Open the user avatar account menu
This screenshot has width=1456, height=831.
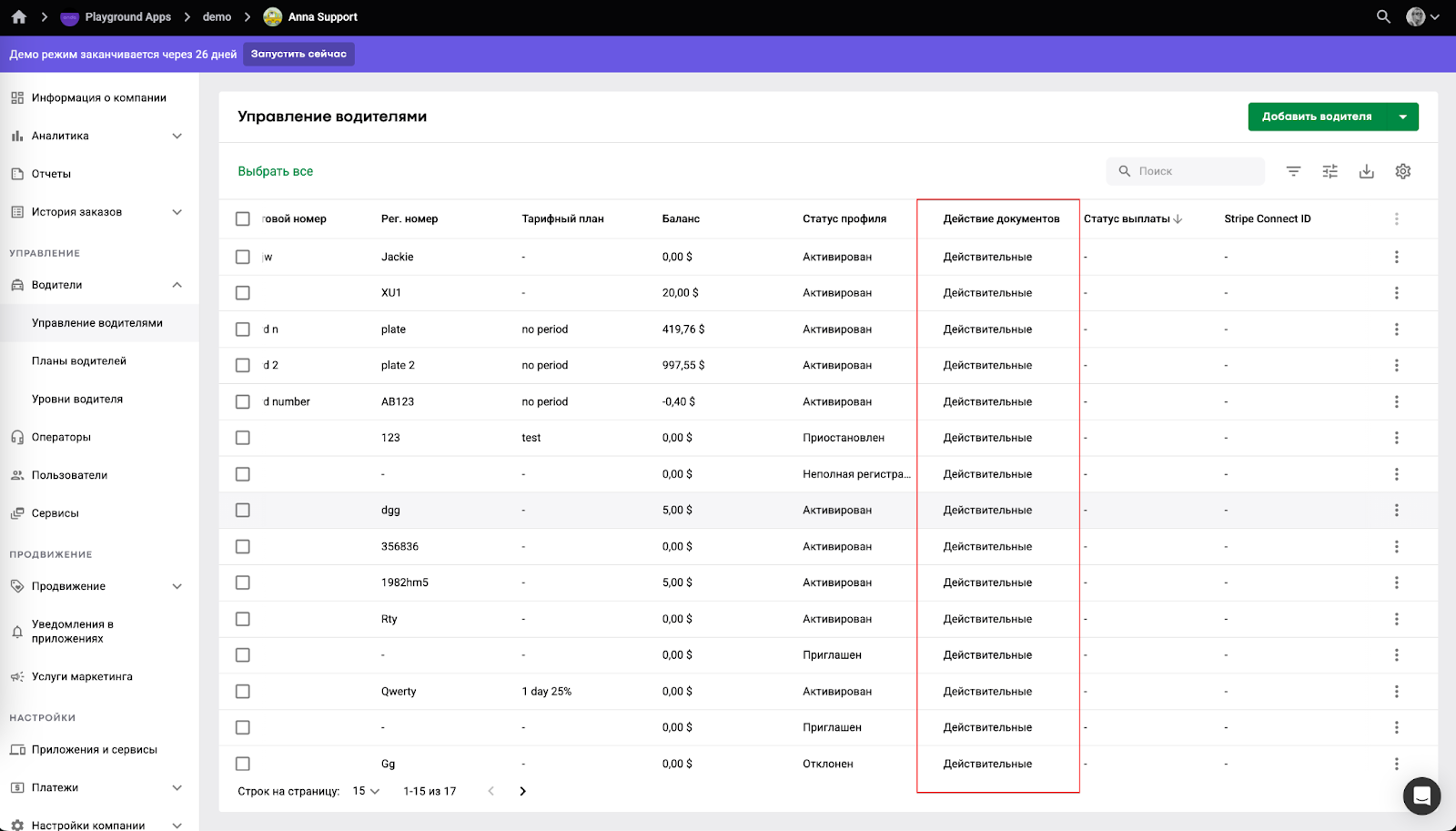(x=1422, y=17)
